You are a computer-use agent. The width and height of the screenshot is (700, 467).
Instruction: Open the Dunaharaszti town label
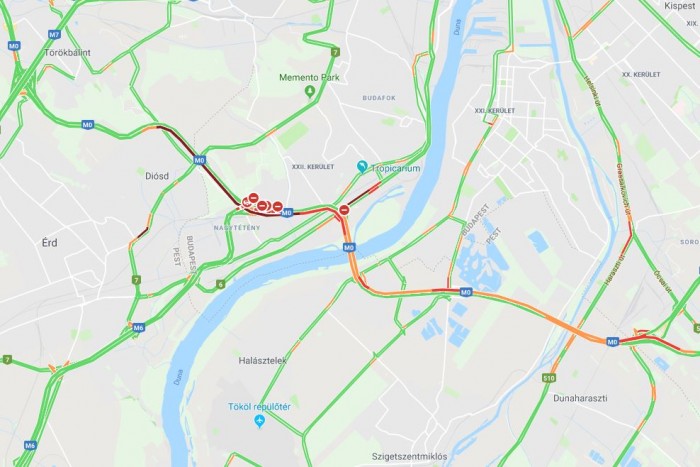(580, 398)
